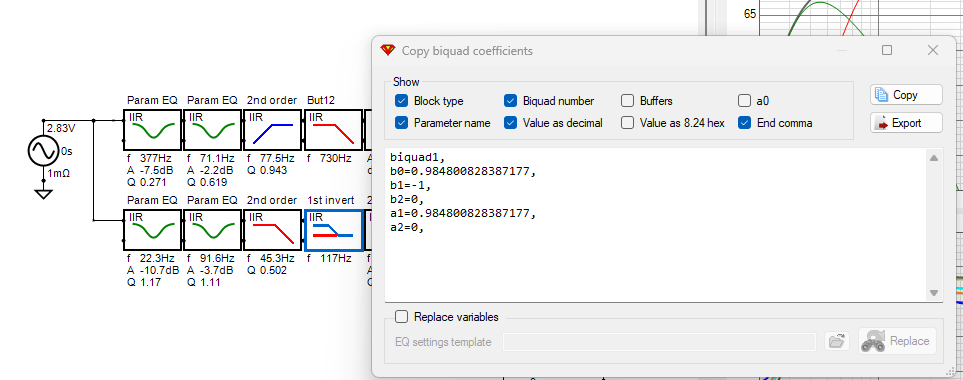Click the Replace button

[897, 341]
